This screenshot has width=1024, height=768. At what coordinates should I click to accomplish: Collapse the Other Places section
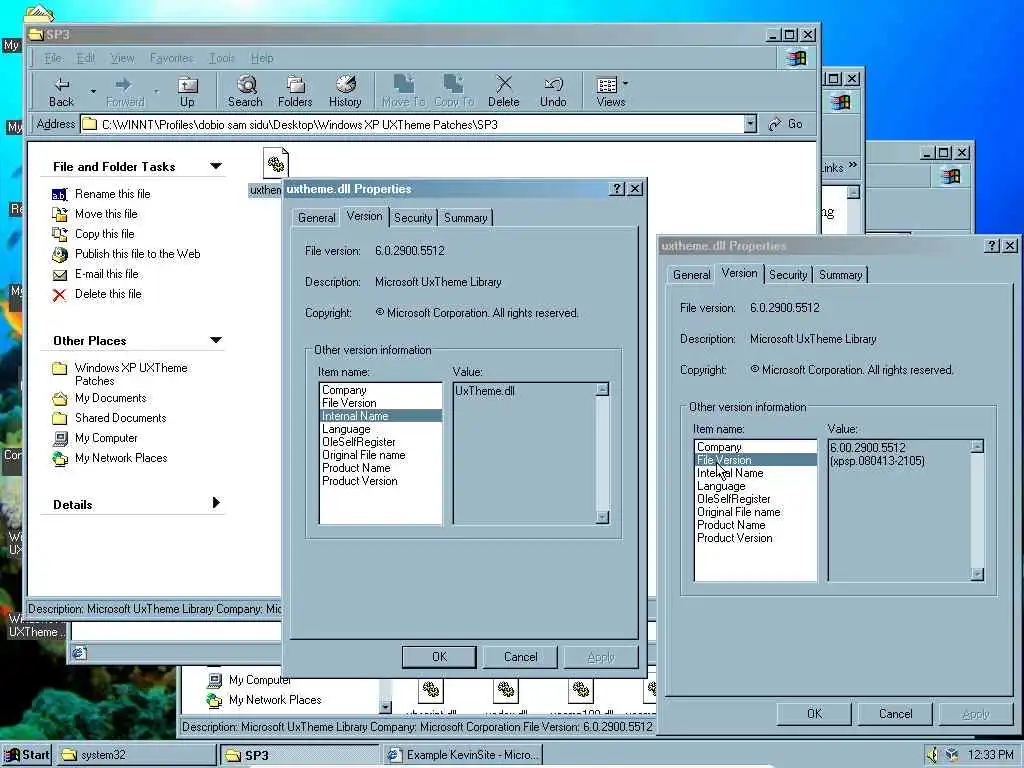click(216, 340)
